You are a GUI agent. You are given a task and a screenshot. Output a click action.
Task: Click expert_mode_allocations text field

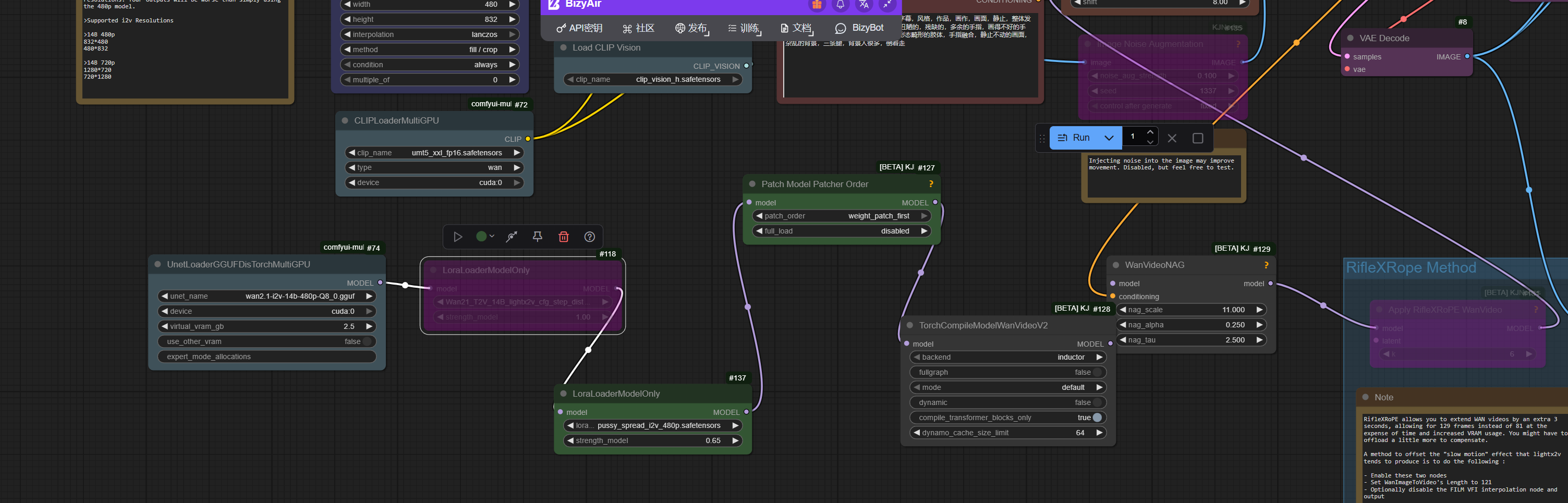266,357
